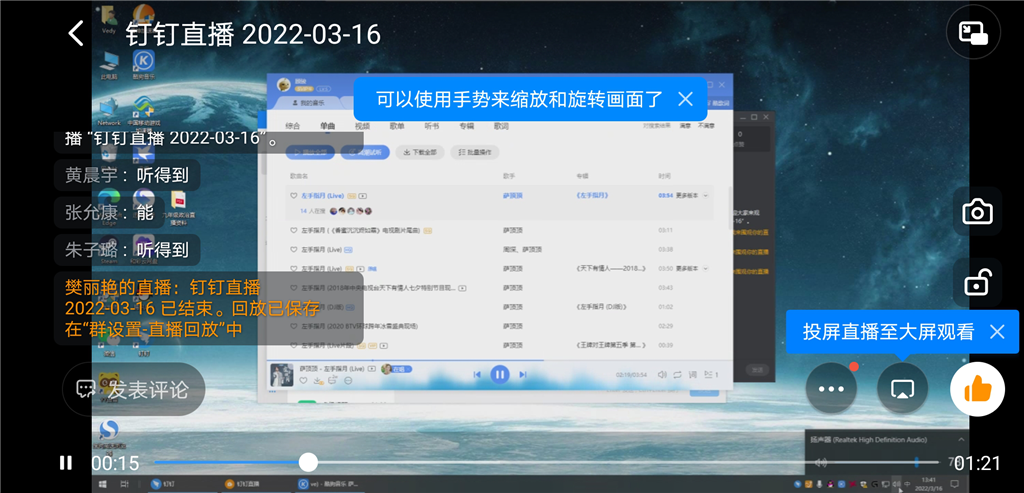Show lyrics with the 词 icon
Screen dimensions: 1024x493
pos(694,374)
